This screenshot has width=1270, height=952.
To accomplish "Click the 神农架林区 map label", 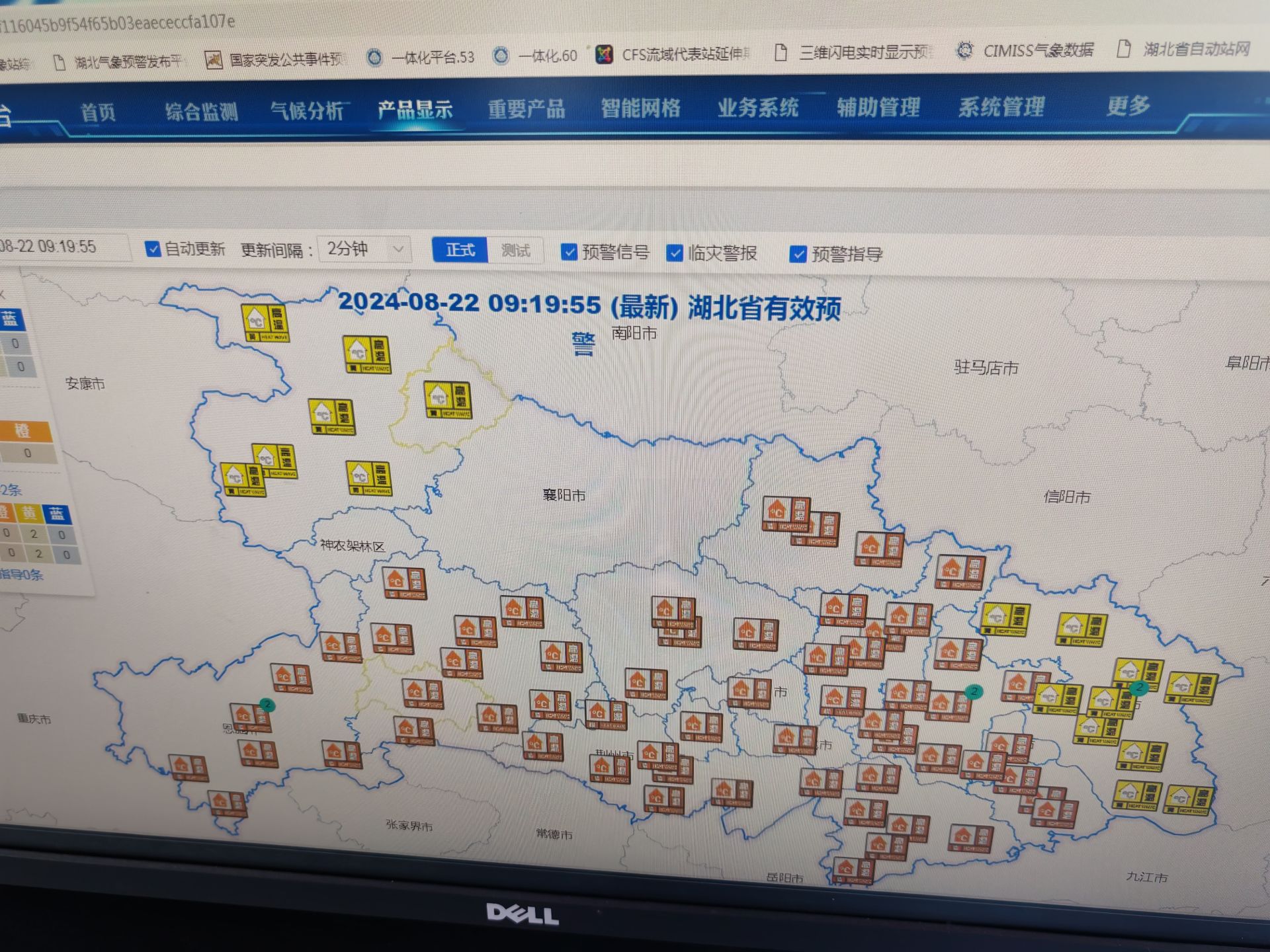I will 352,546.
